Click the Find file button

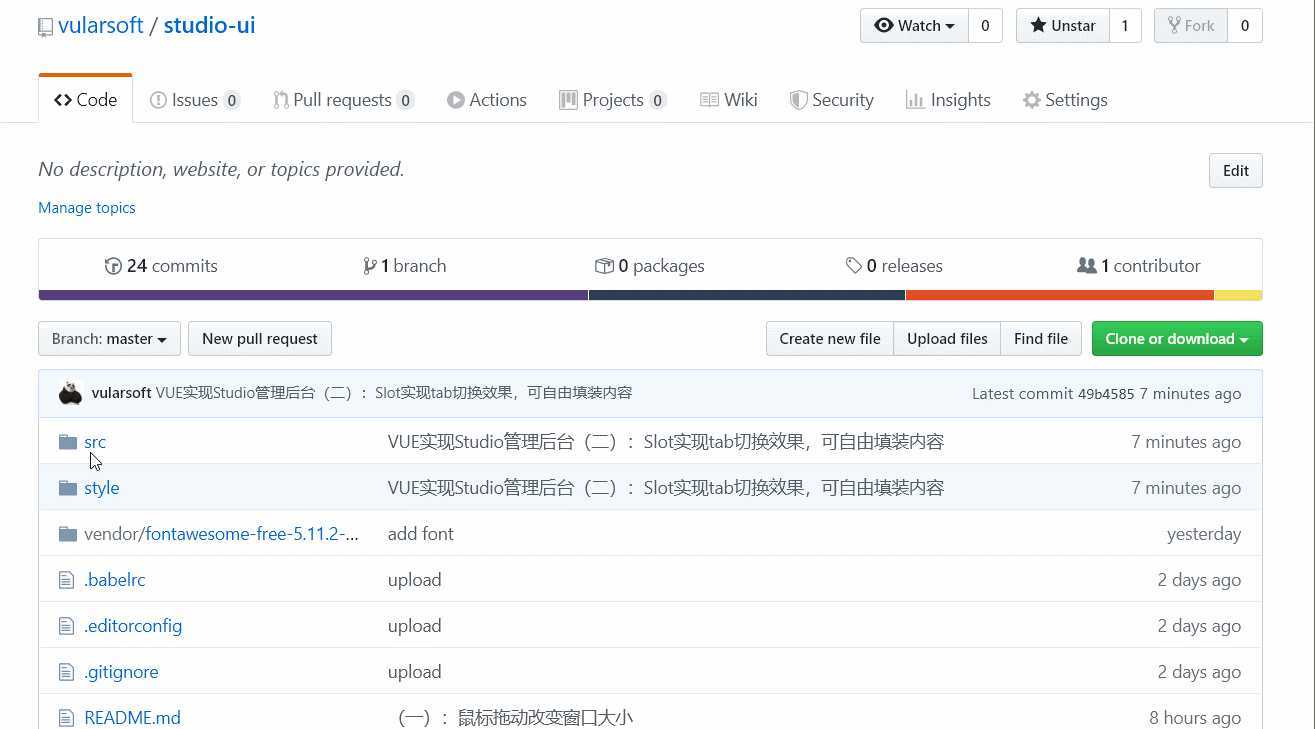[1041, 339]
